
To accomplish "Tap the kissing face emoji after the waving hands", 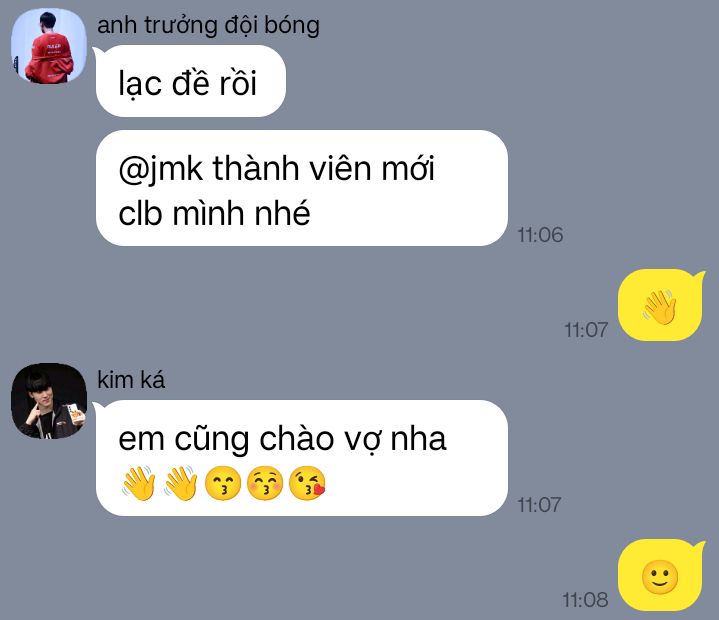I will point(223,483).
